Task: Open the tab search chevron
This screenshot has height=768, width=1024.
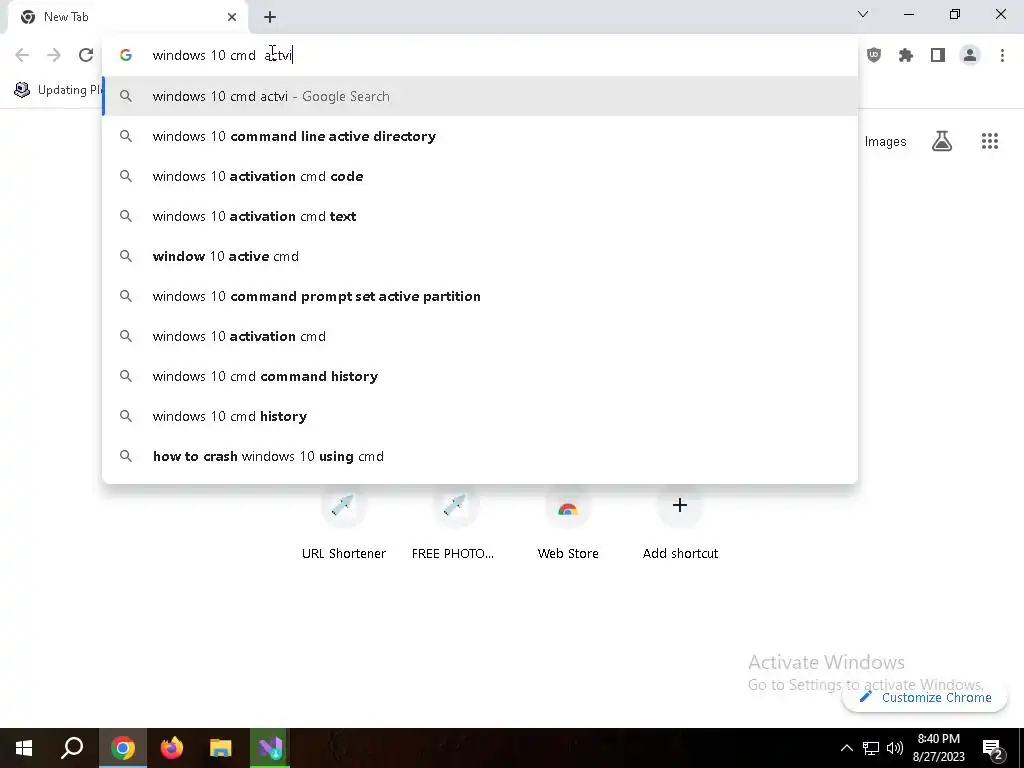Action: [863, 14]
